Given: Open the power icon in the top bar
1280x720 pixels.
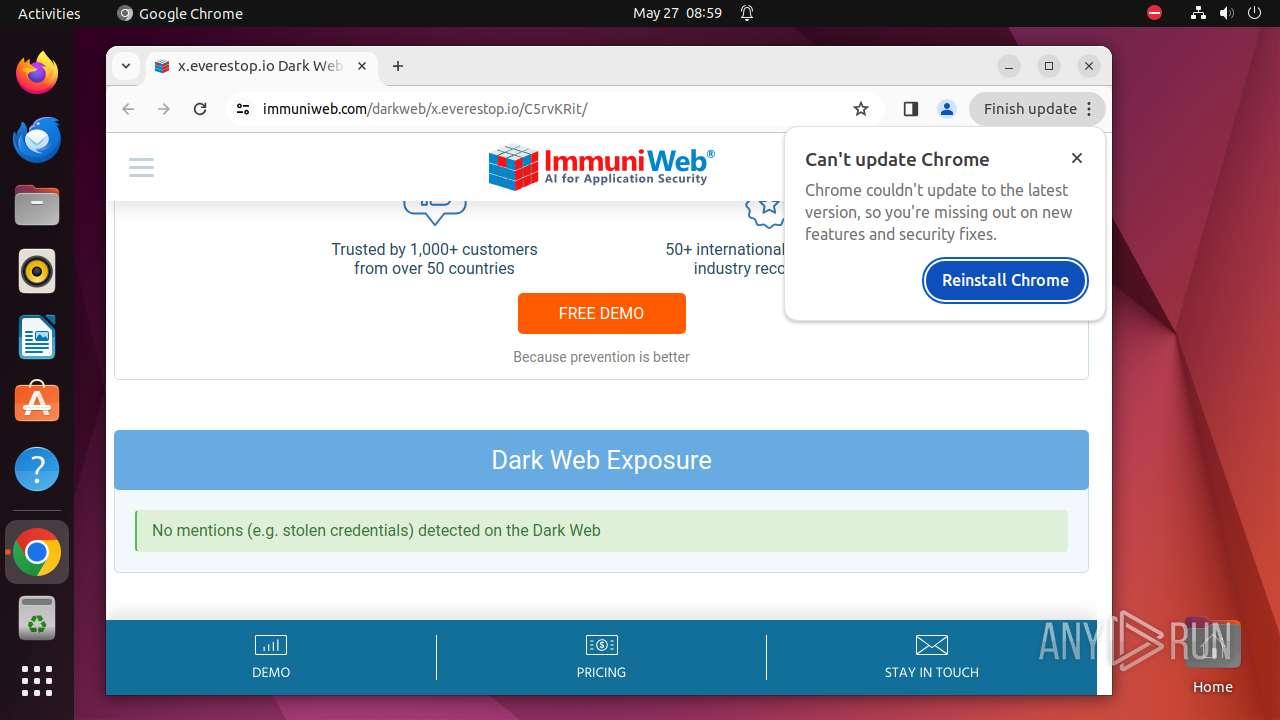Looking at the screenshot, I should pyautogui.click(x=1254, y=13).
